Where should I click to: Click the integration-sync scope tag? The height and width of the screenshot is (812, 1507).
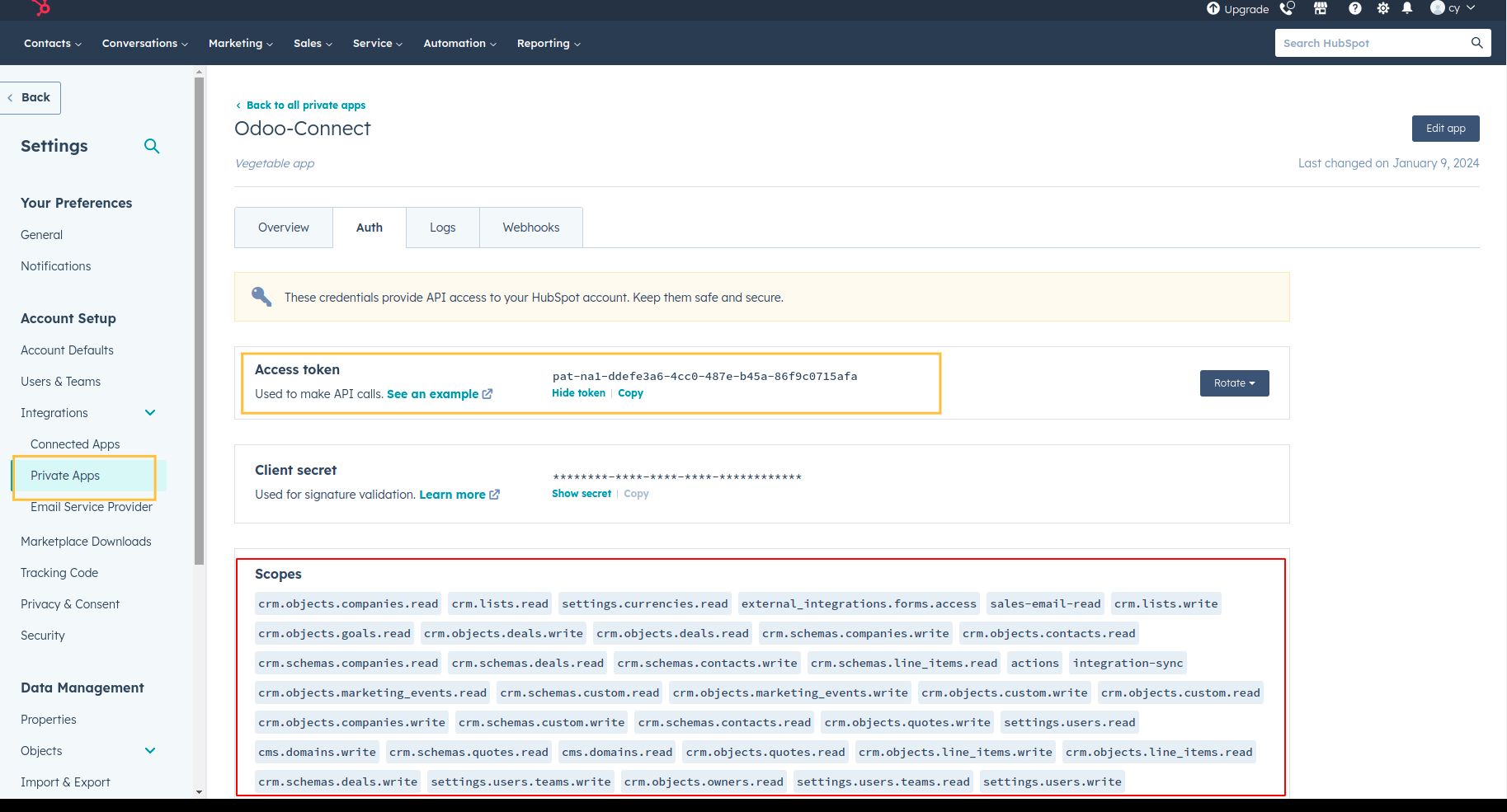click(1128, 663)
